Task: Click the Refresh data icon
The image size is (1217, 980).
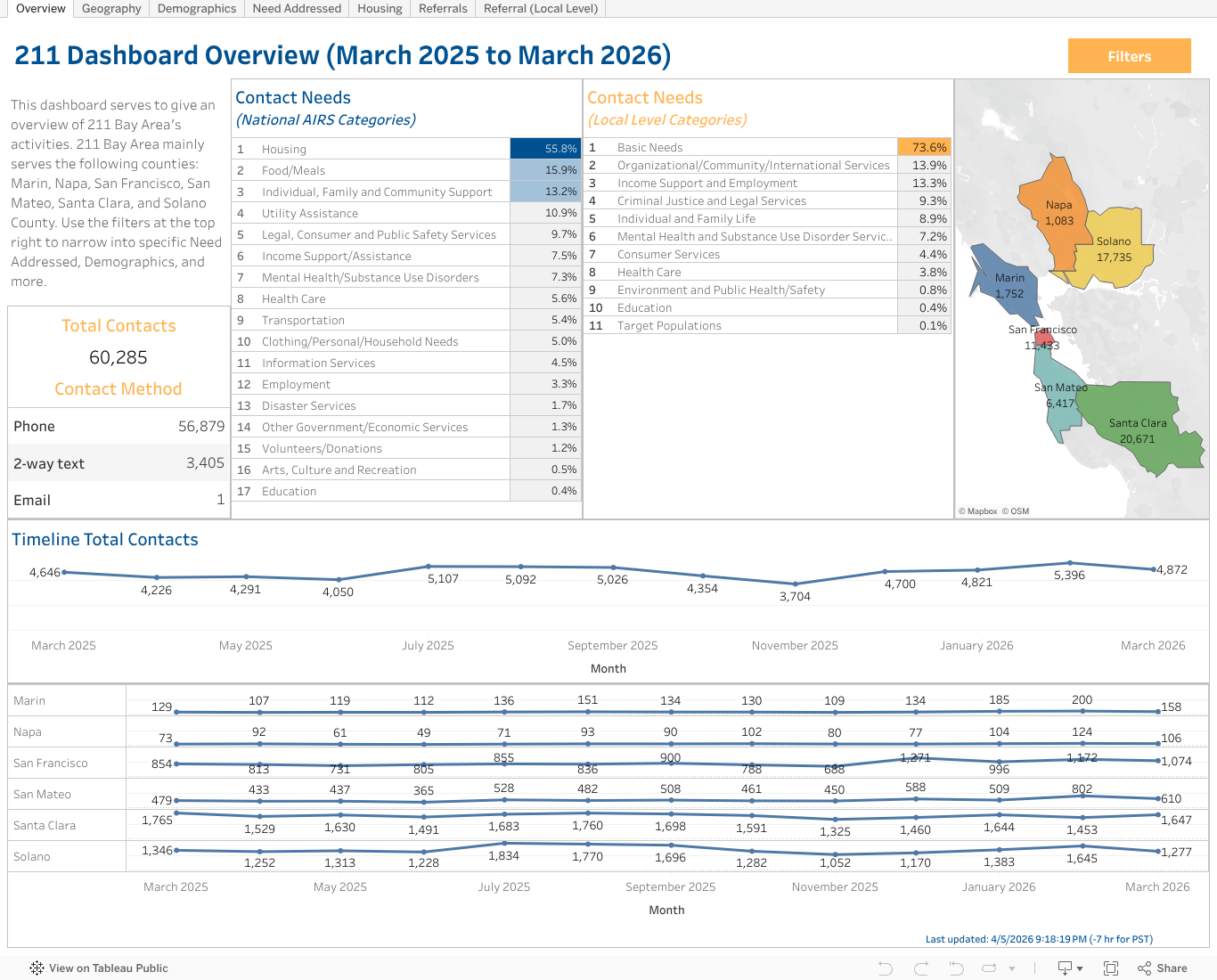Action: 990,968
